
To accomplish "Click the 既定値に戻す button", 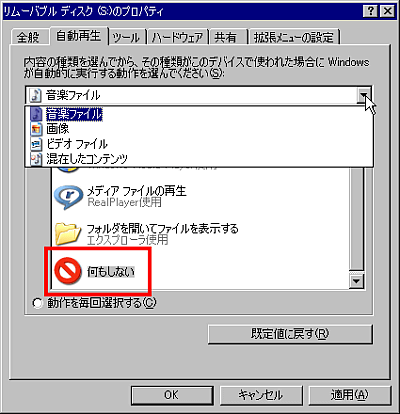I will 290,334.
